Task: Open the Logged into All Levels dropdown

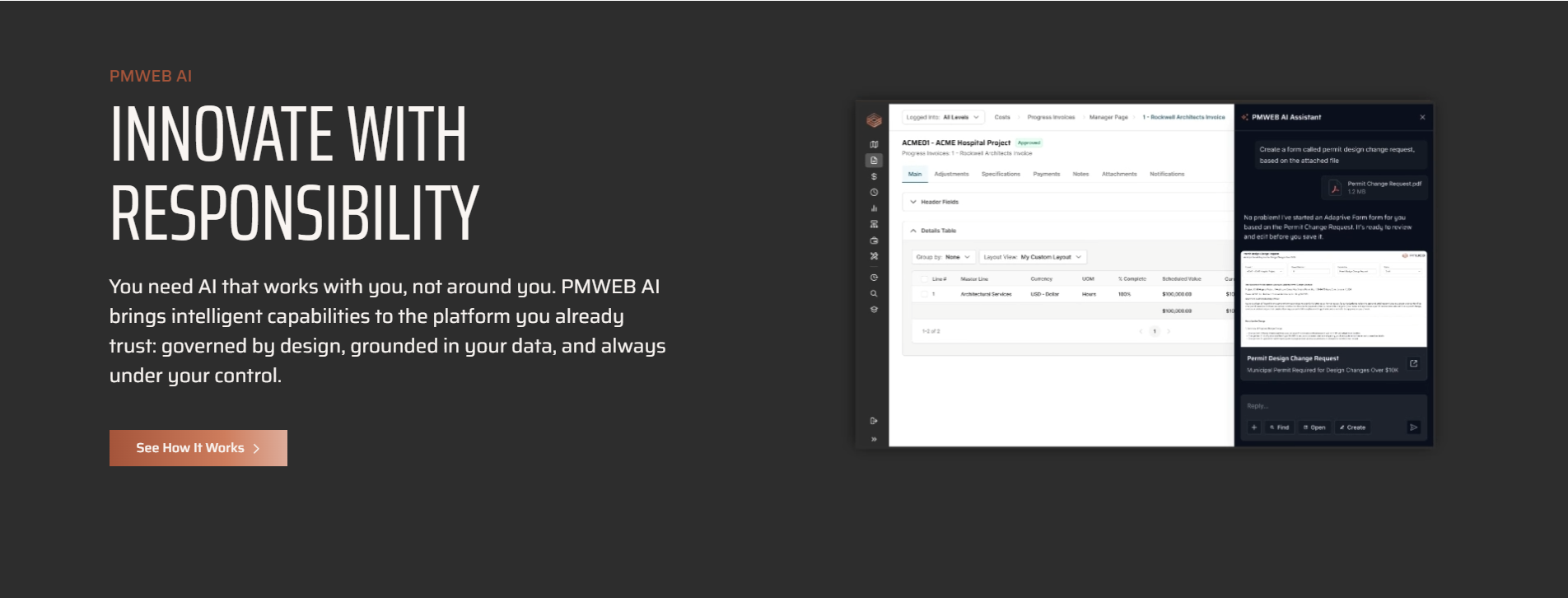Action: click(943, 117)
